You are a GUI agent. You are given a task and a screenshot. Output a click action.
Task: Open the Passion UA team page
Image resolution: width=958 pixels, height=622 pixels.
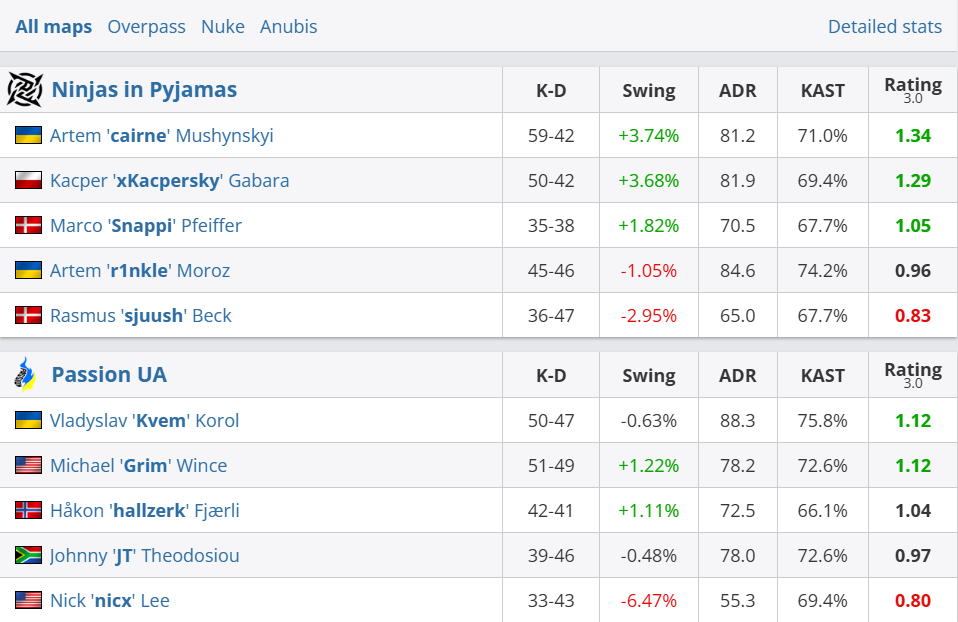(x=109, y=375)
